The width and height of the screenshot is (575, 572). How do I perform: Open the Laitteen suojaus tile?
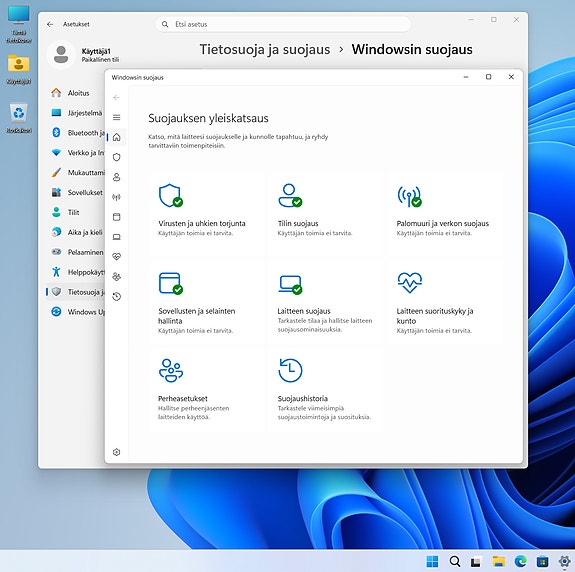[326, 302]
